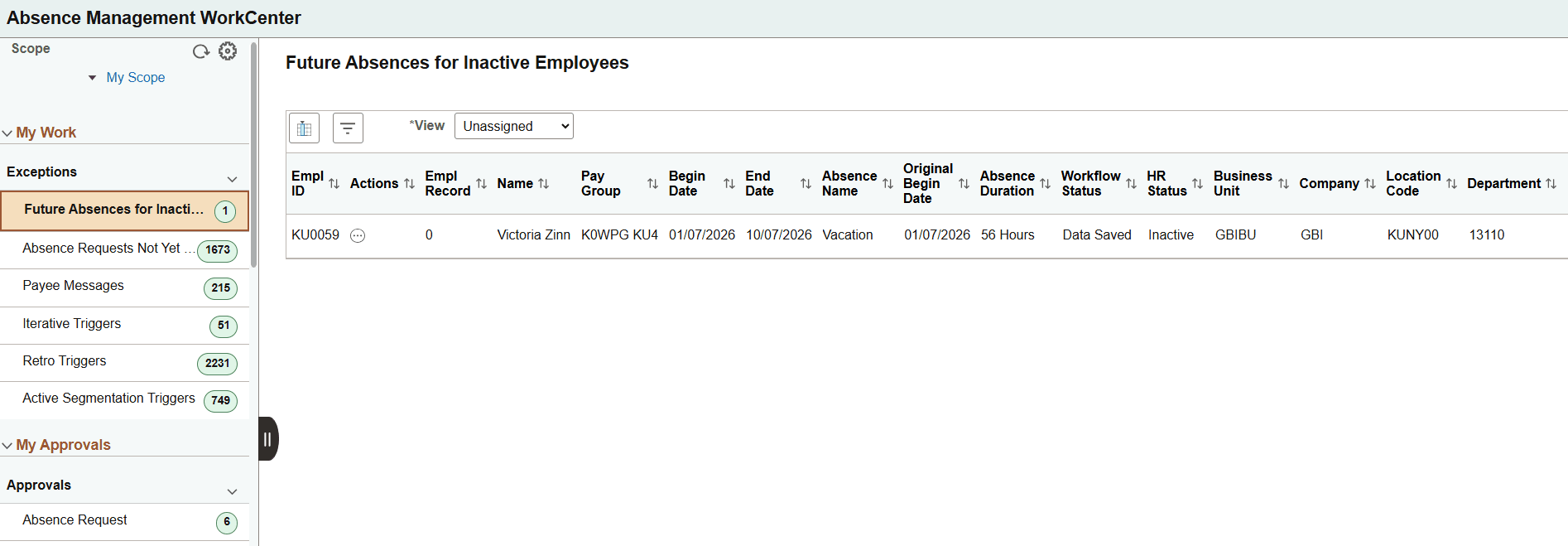Screen dimensions: 1568x546
Task: Click the Vacation absence name cell
Action: (x=848, y=235)
